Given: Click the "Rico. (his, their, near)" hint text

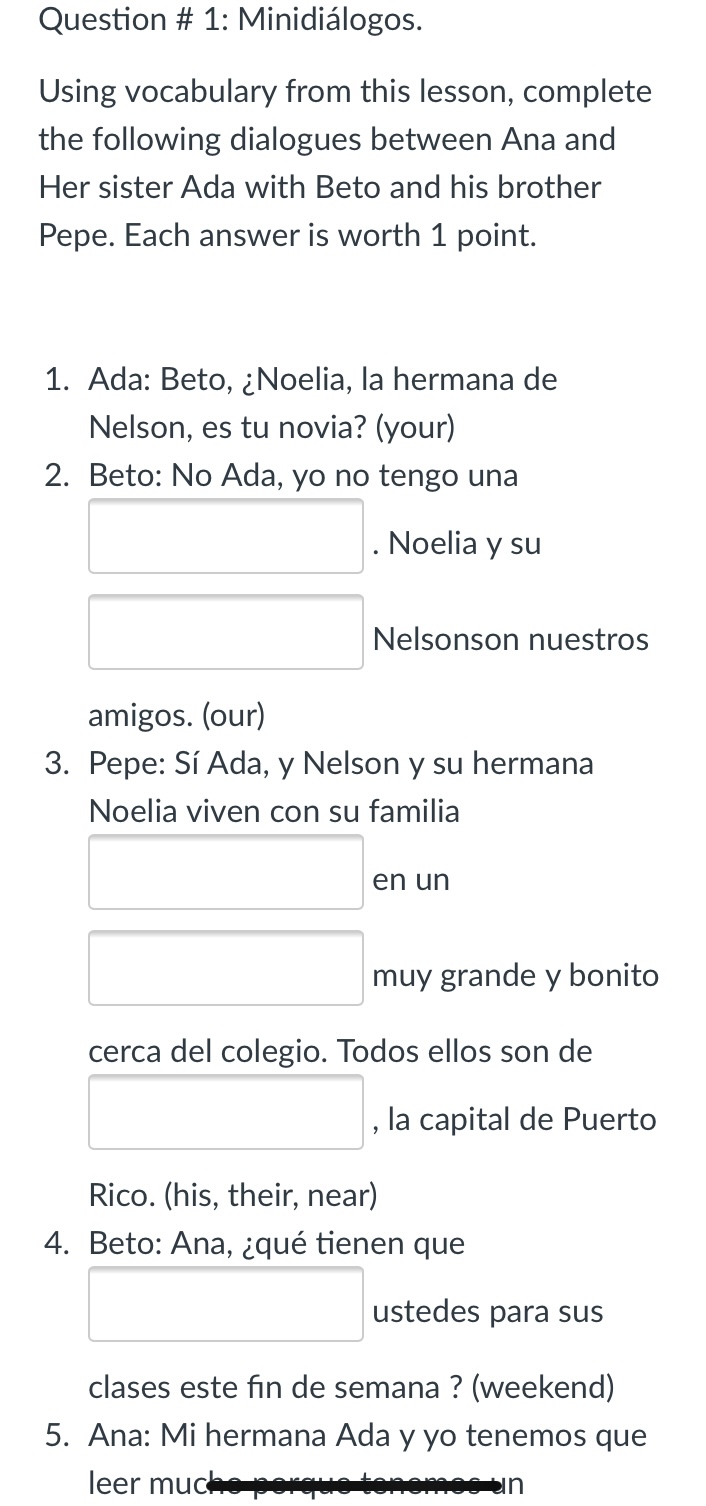Looking at the screenshot, I should coord(233,1195).
